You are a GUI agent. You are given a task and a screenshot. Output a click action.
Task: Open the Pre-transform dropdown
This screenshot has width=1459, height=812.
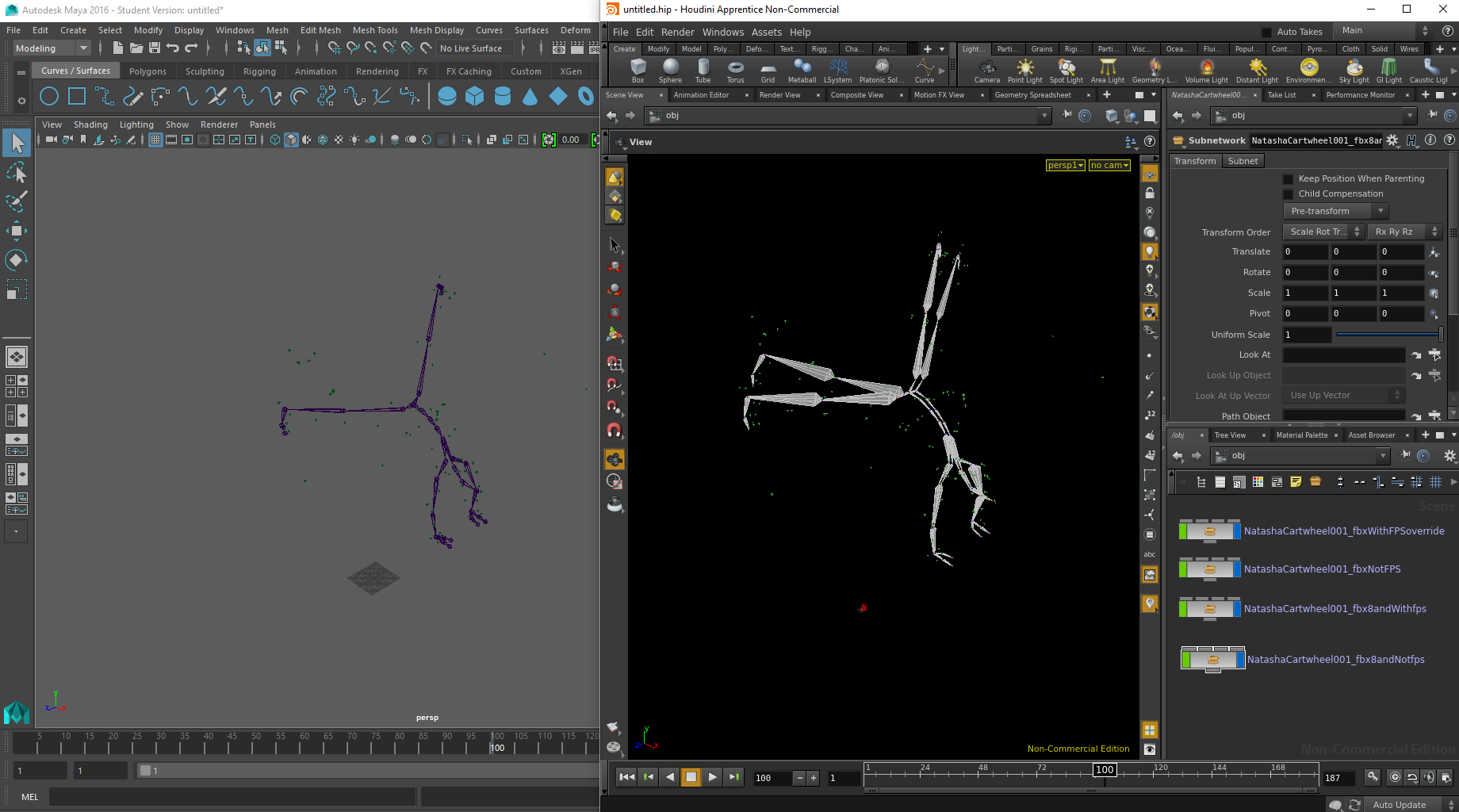point(1335,211)
